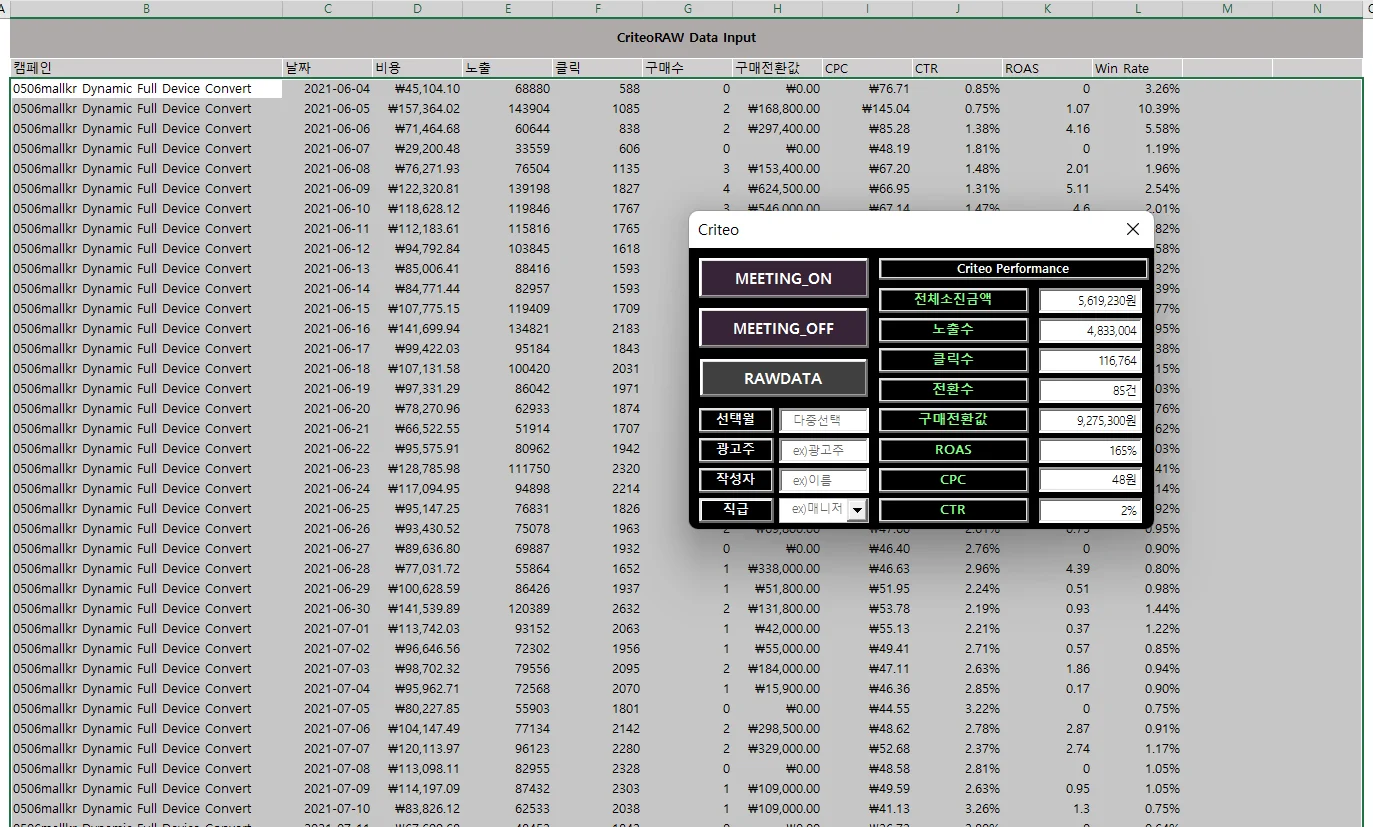Select column N header
Image resolution: width=1373 pixels, height=827 pixels.
pyautogui.click(x=1317, y=9)
